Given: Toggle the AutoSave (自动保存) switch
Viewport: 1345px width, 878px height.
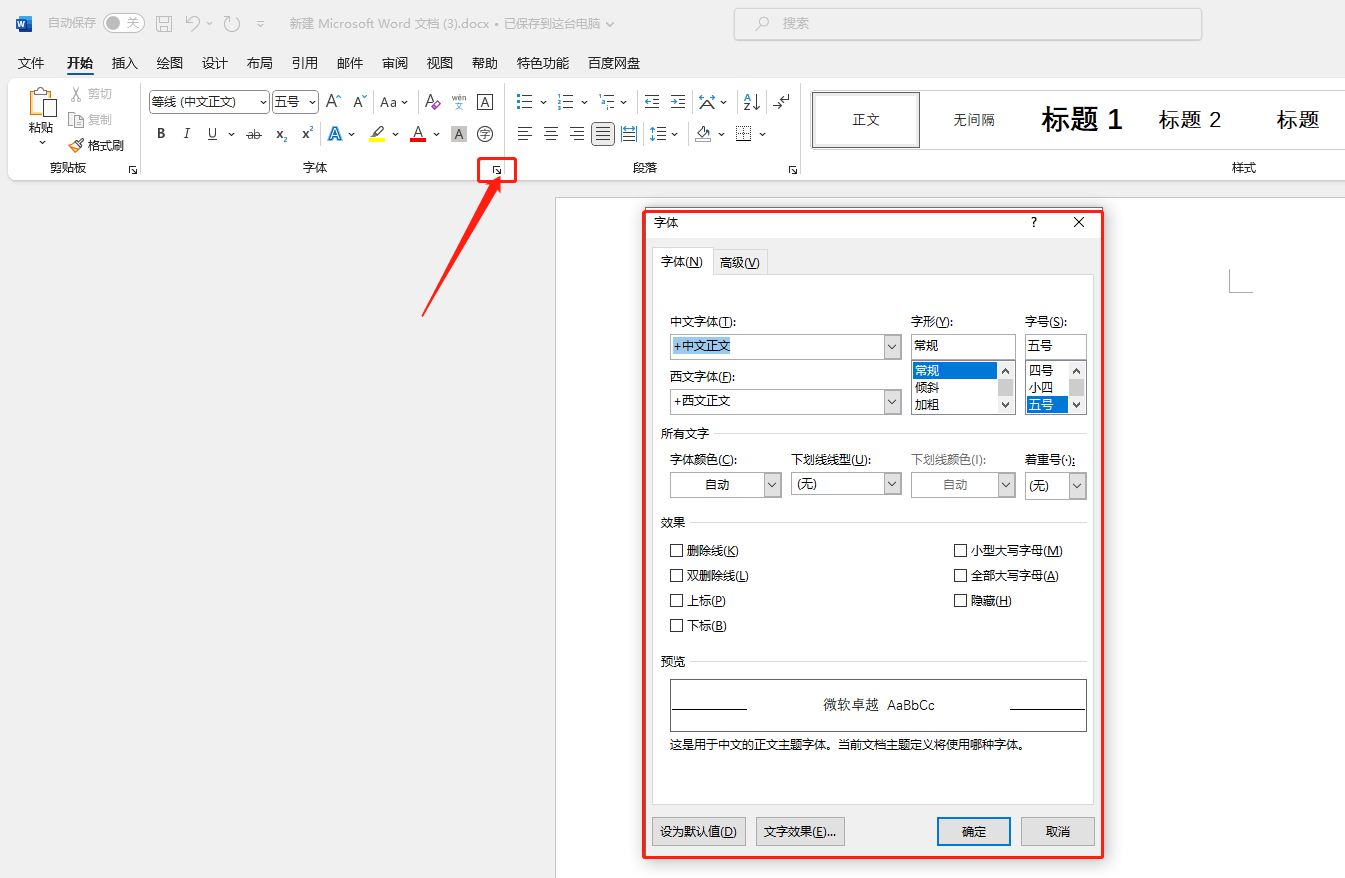Looking at the screenshot, I should pos(124,23).
